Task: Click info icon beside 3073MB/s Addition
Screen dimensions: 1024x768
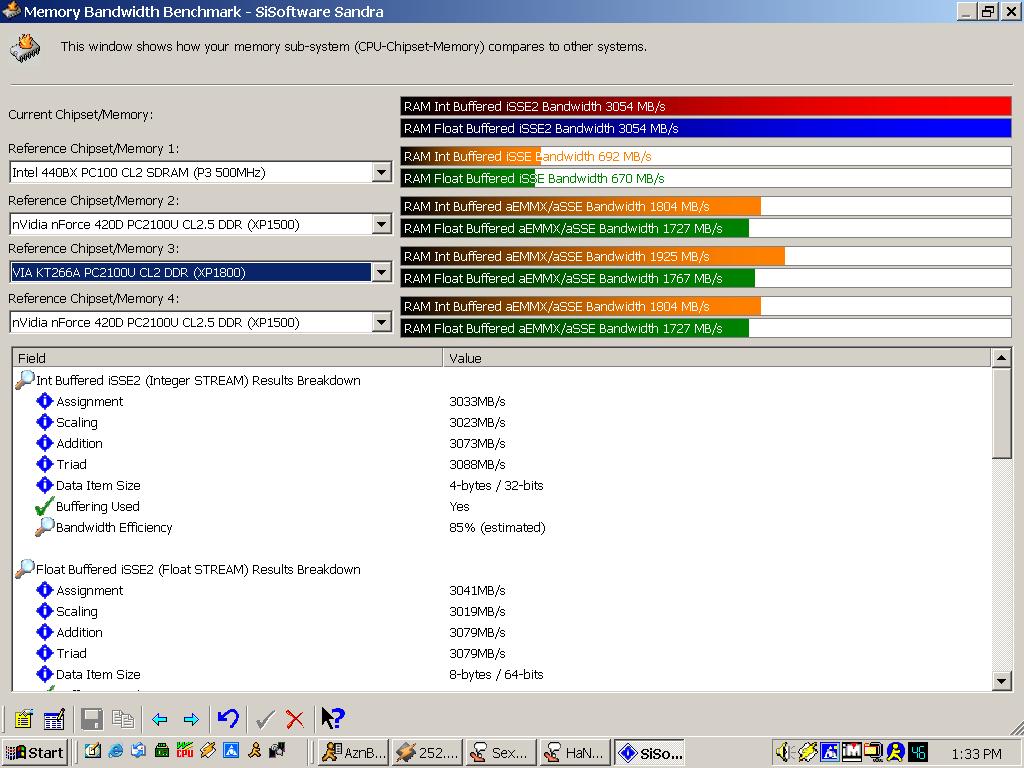Action: (x=44, y=443)
